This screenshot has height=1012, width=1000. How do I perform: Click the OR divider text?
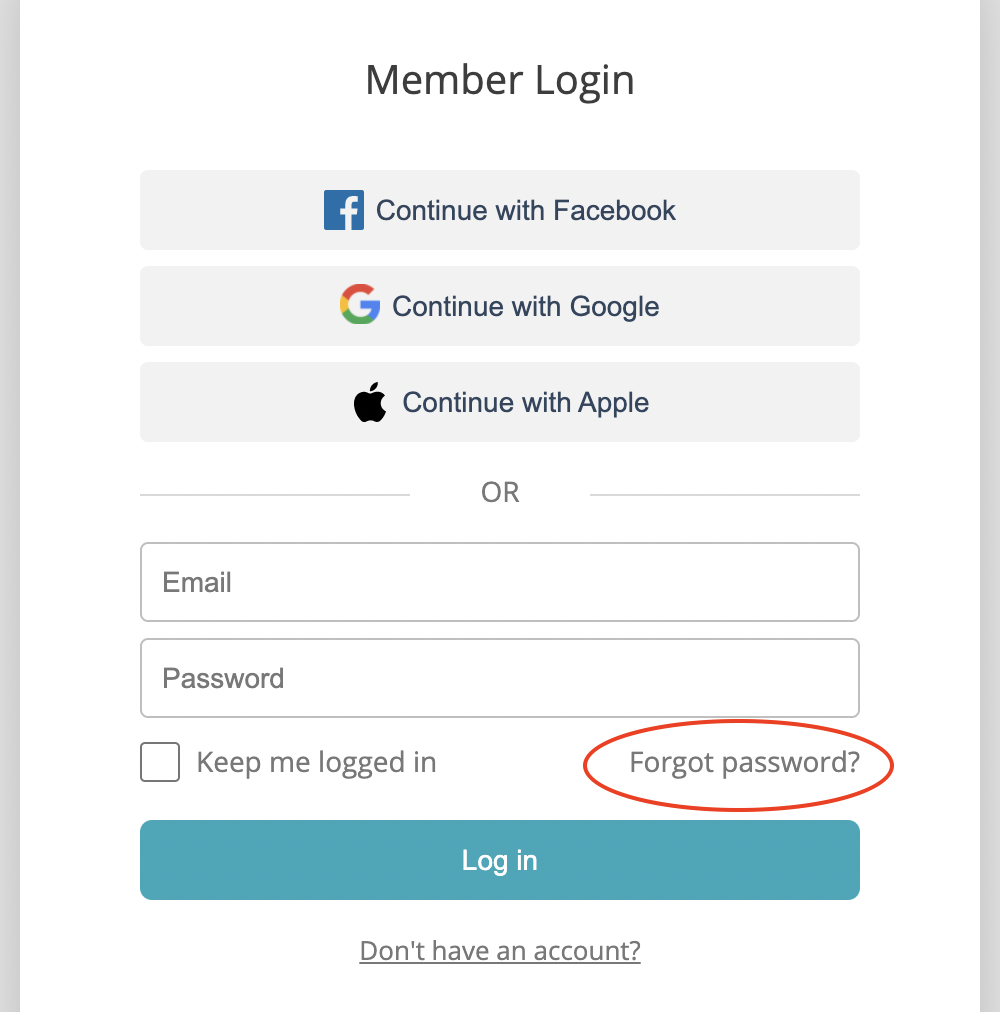coord(500,493)
